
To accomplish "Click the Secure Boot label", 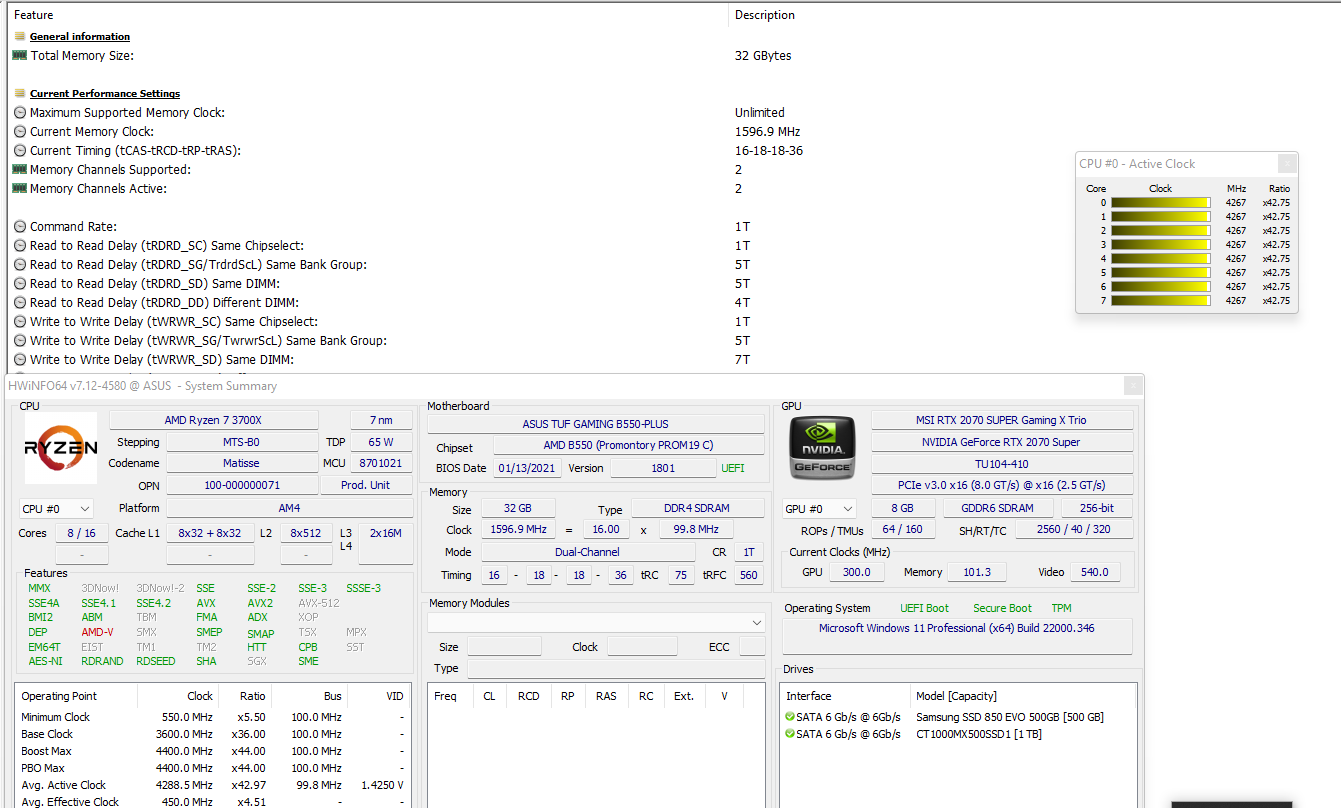I will click(x=1002, y=608).
